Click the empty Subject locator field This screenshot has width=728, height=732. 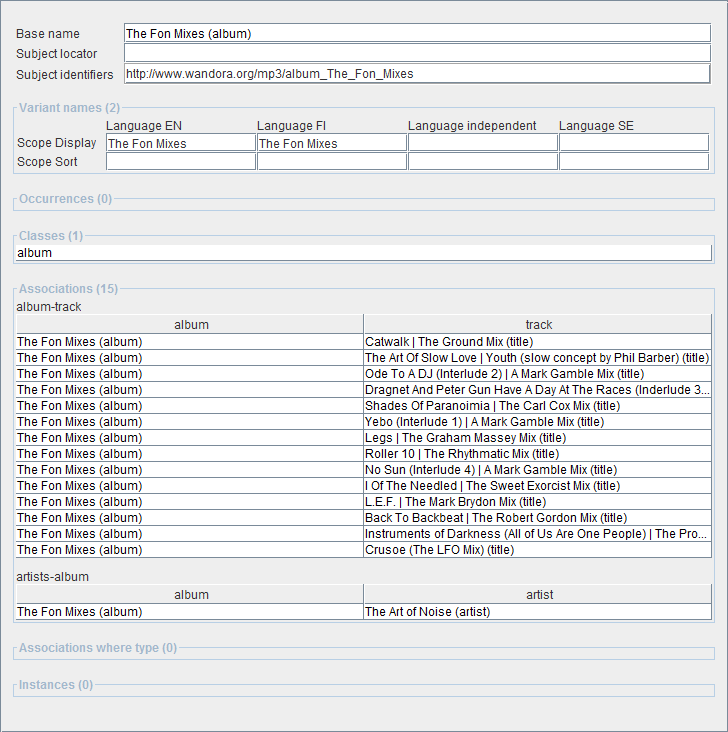(417, 53)
